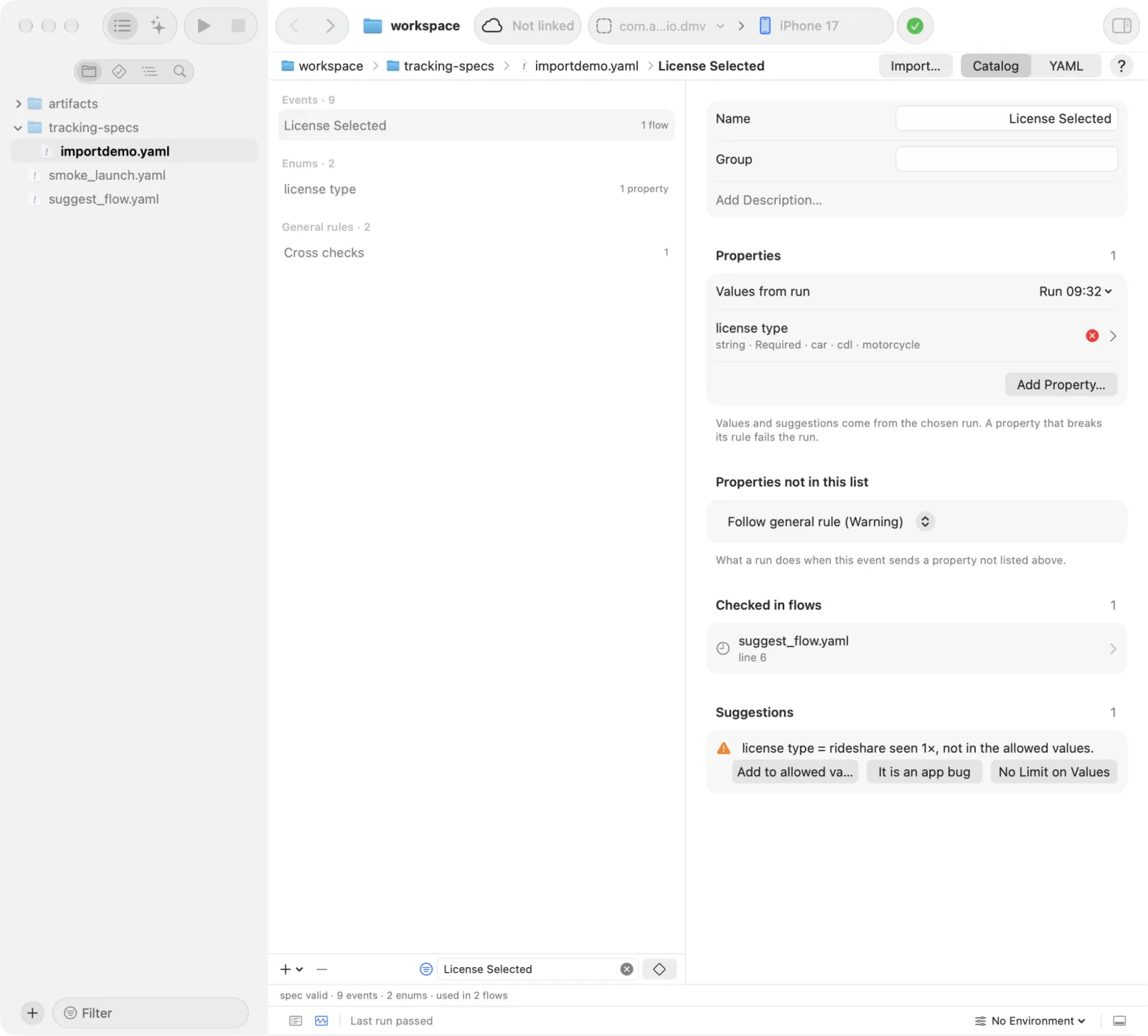Expand the license type property chevron

[1113, 336]
